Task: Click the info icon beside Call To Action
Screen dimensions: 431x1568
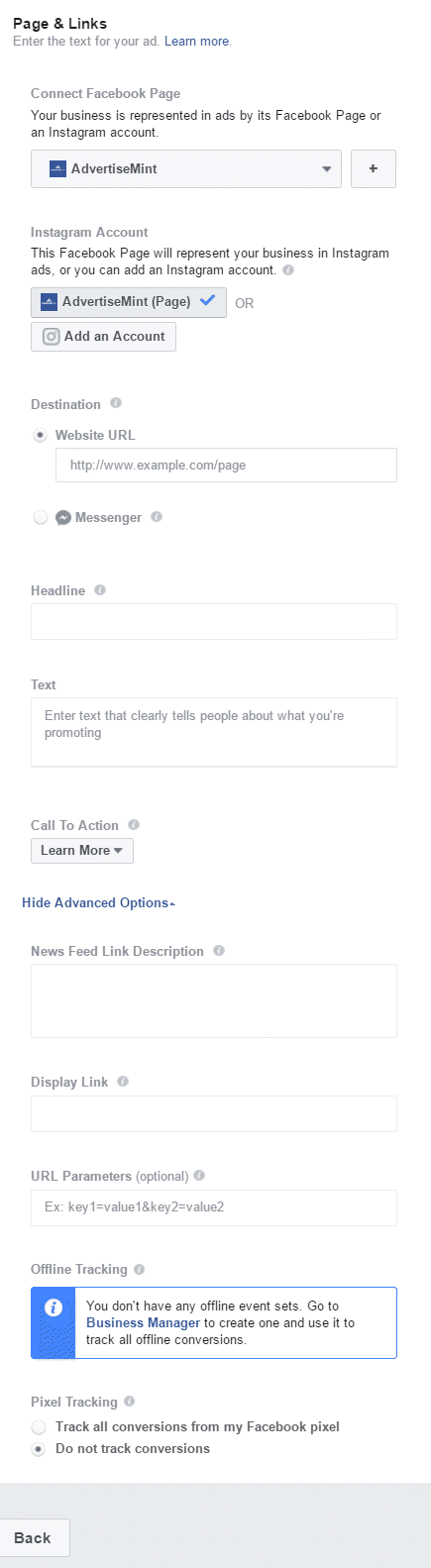Action: (134, 824)
